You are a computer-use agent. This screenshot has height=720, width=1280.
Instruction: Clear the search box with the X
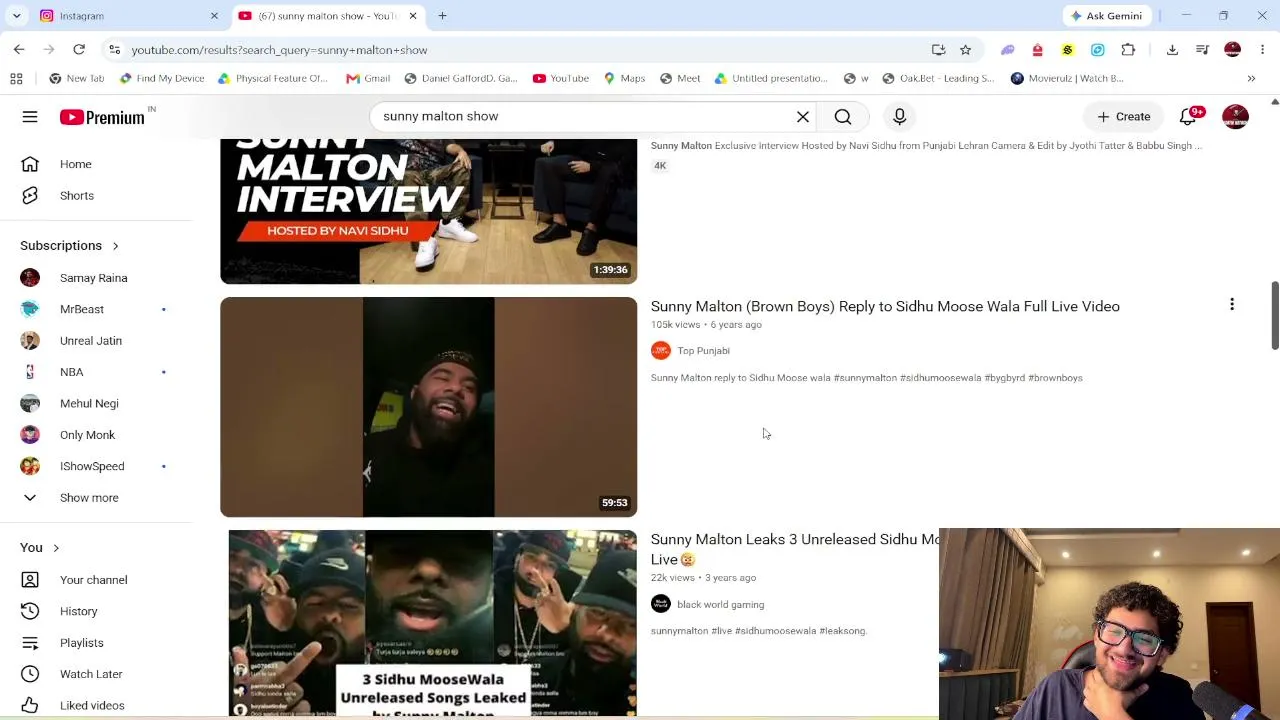pyautogui.click(x=803, y=117)
